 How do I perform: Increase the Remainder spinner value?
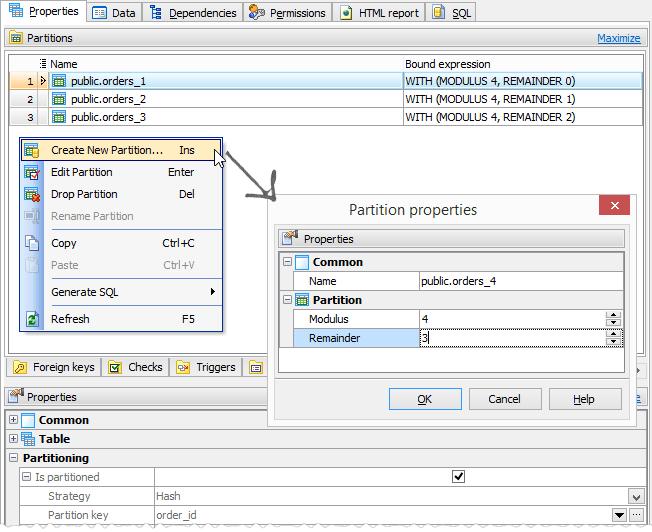(613, 334)
